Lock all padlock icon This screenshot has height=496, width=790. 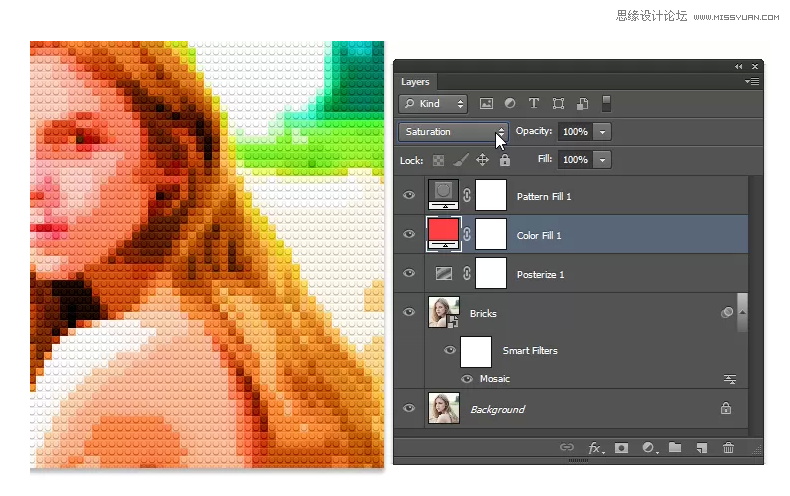tap(505, 160)
